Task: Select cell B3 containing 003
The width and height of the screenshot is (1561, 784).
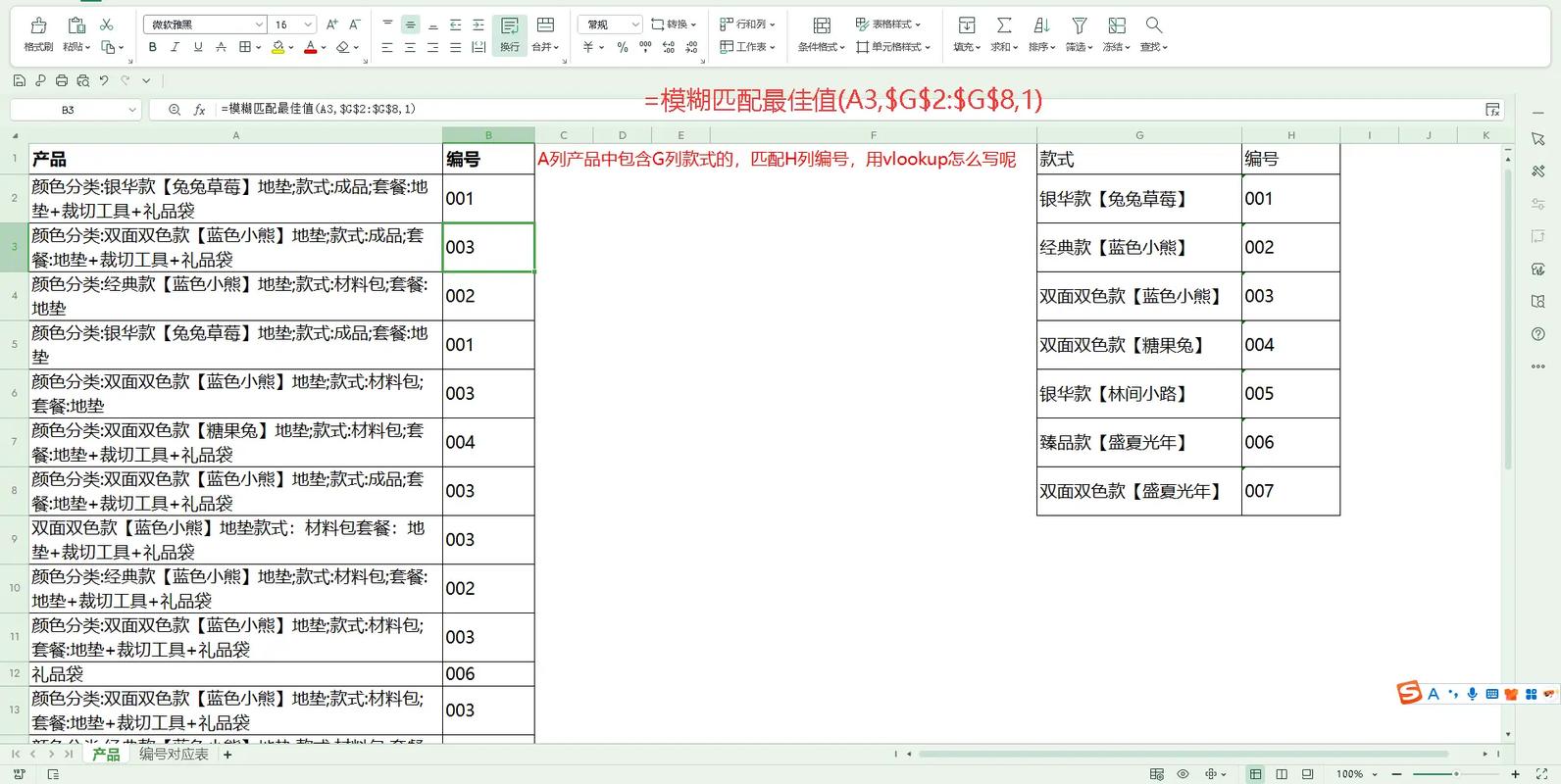Action: tap(488, 247)
